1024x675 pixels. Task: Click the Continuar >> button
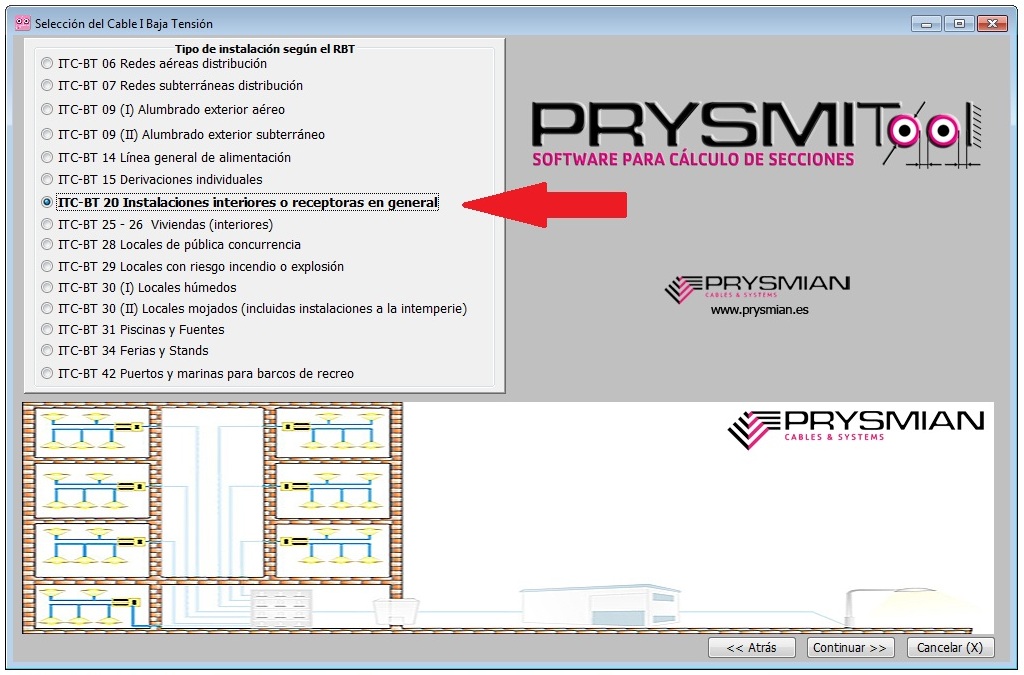pyautogui.click(x=850, y=648)
